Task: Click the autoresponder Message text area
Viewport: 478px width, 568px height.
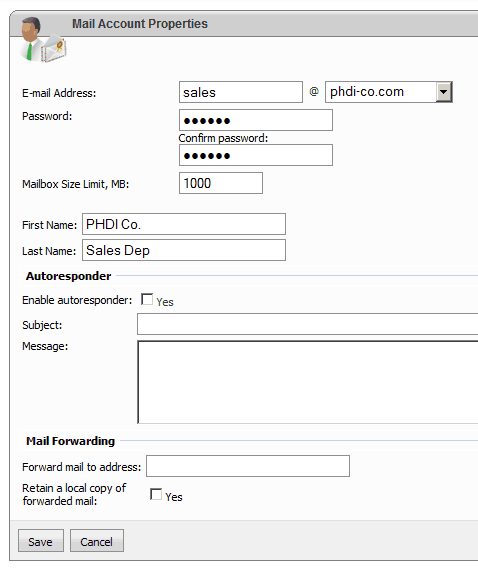Action: 307,382
